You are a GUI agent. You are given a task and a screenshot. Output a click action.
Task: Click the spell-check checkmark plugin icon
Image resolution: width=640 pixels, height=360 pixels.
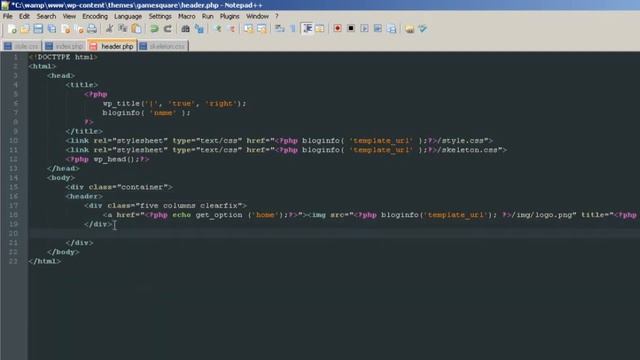[423, 29]
